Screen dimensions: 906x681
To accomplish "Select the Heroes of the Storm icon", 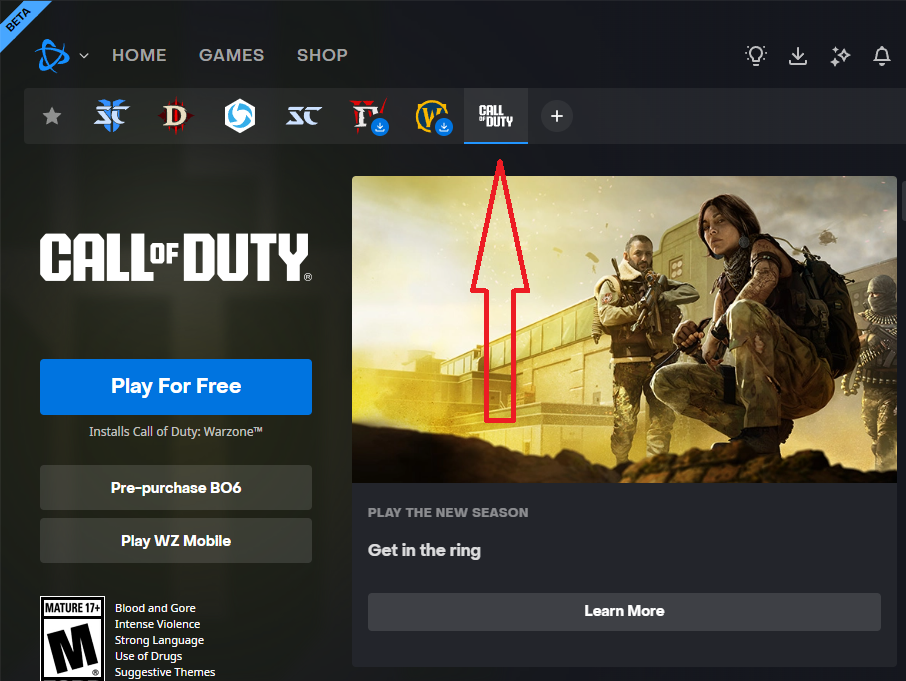I will (240, 116).
